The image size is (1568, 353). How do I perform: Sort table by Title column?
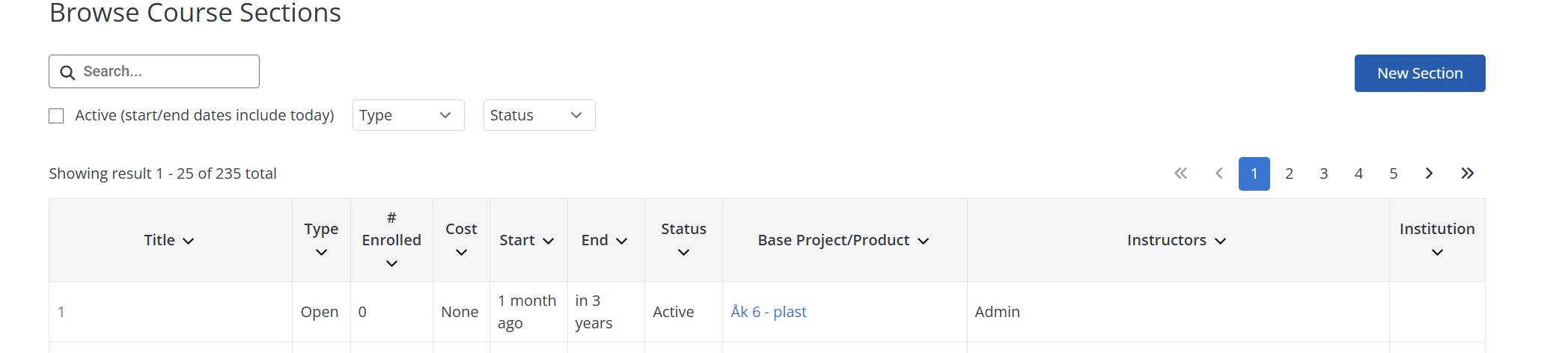tap(169, 240)
